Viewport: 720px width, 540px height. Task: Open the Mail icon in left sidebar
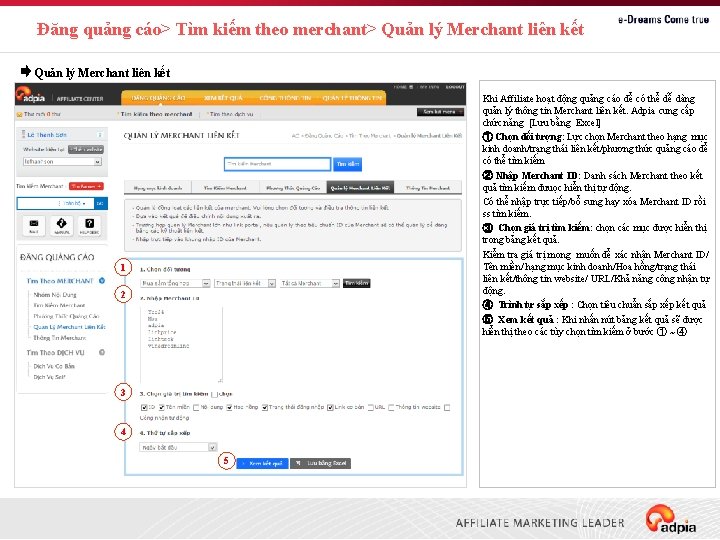34,225
